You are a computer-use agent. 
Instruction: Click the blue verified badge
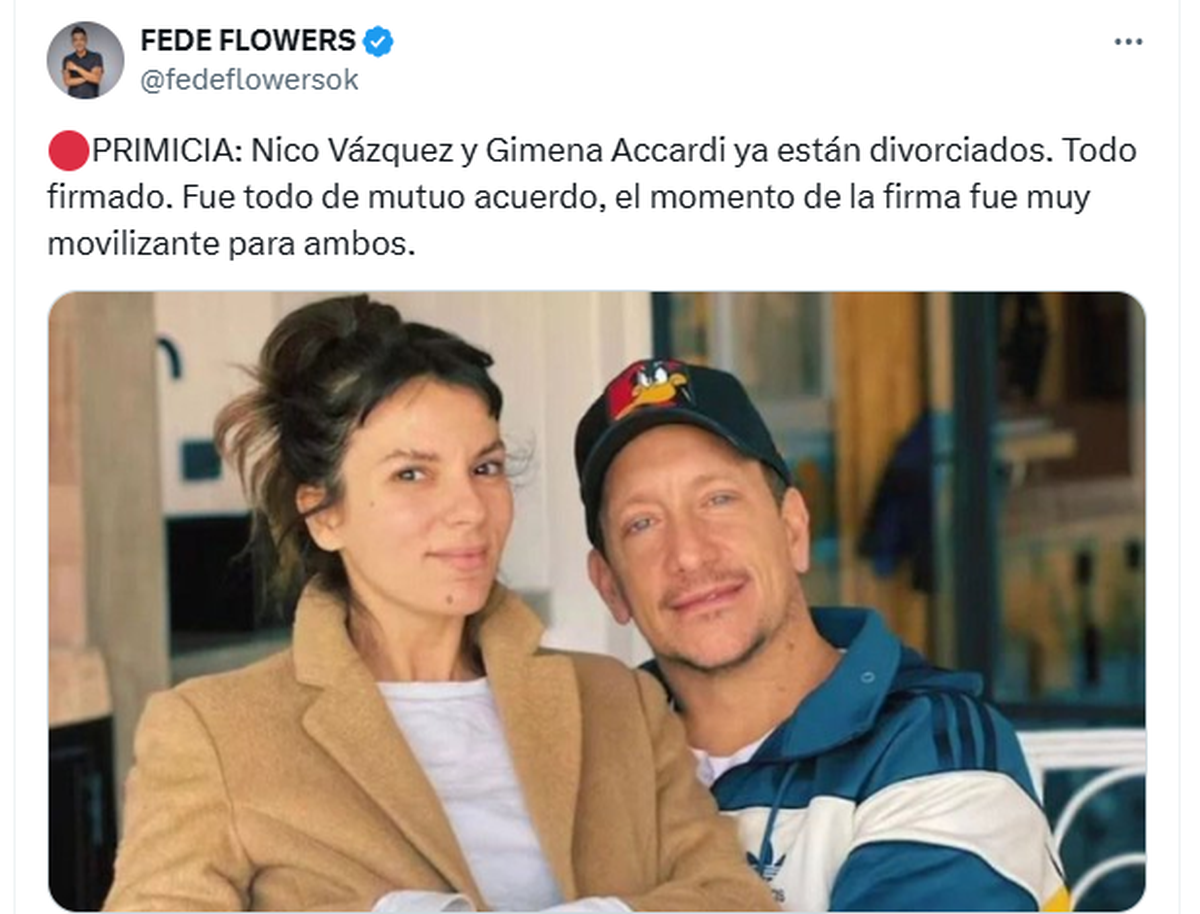378,41
